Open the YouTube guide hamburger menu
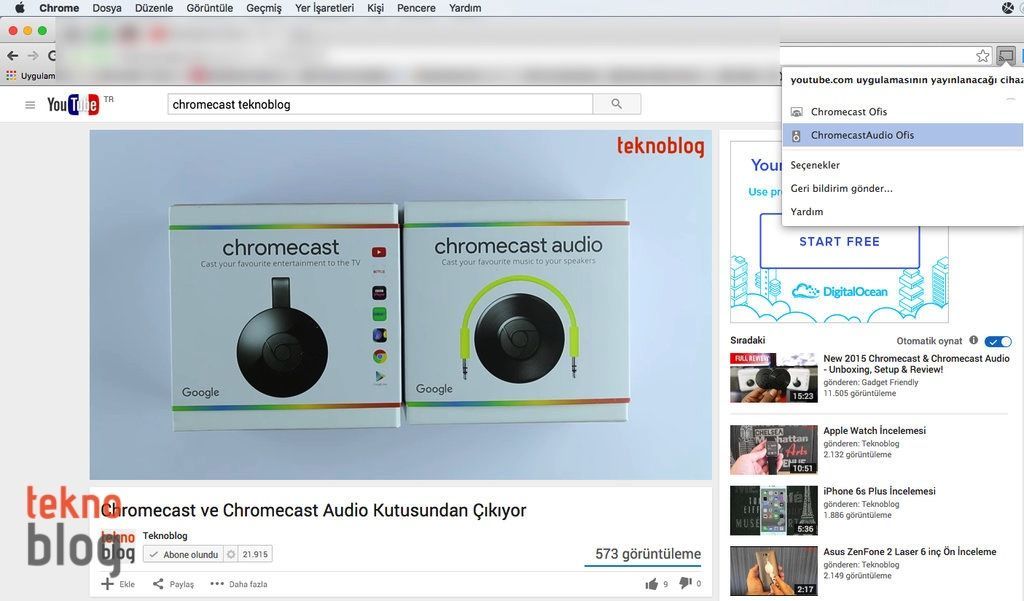The height and width of the screenshot is (601, 1024). pyautogui.click(x=30, y=105)
